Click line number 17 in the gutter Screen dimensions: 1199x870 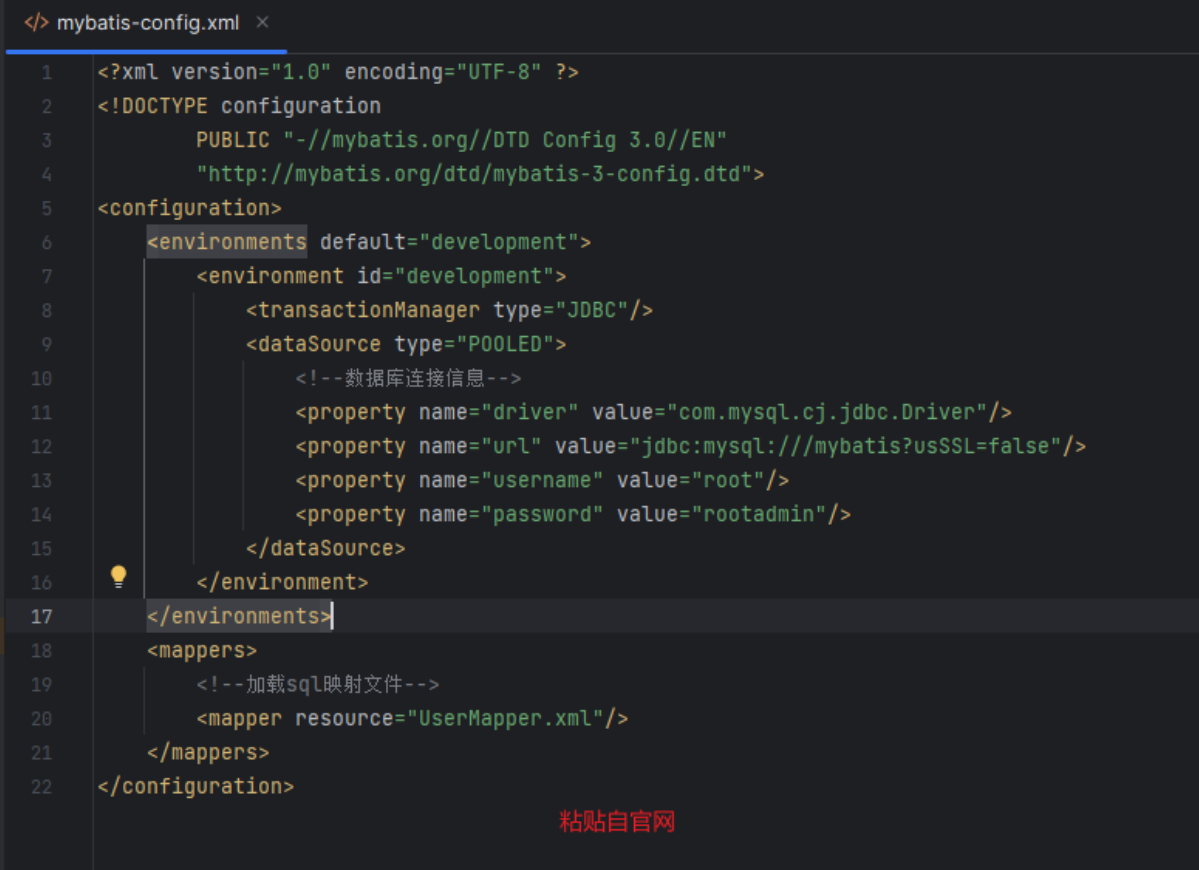tap(41, 616)
